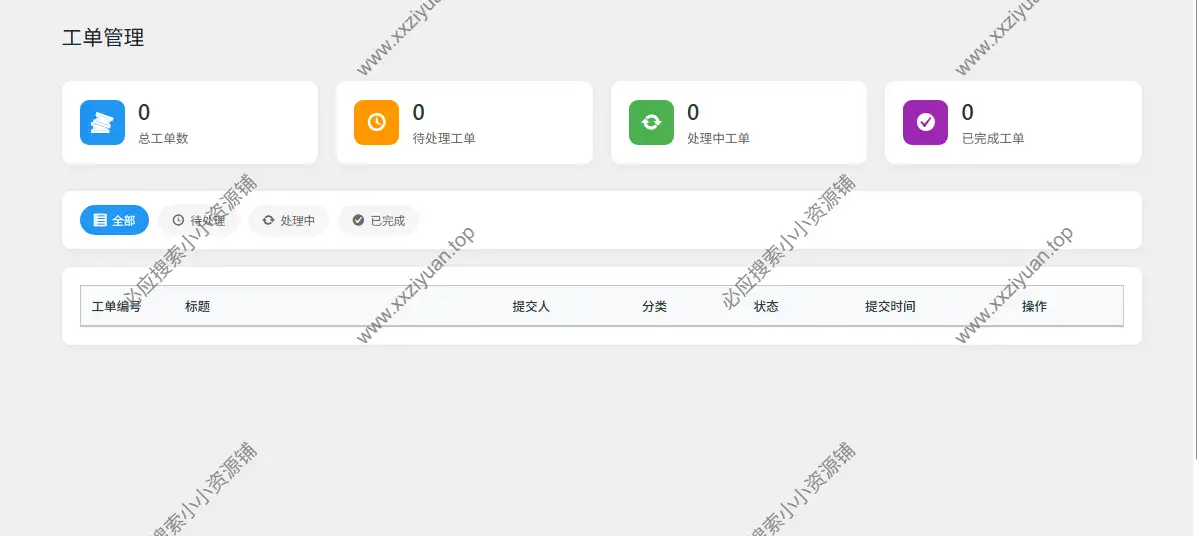Select the 全部 filter tab
The height and width of the screenshot is (536, 1197).
coord(114,220)
